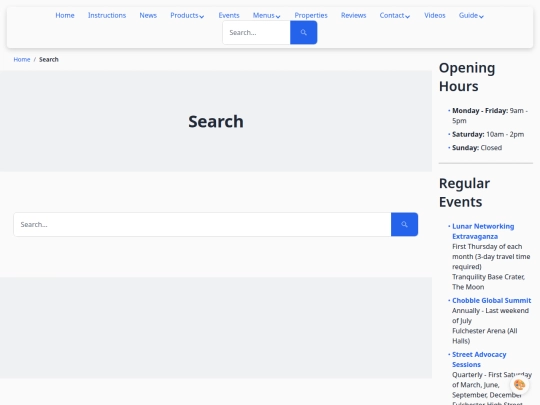This screenshot has width=540, height=405.
Task: Click the Fulchester Arena location text
Action: click(485, 336)
